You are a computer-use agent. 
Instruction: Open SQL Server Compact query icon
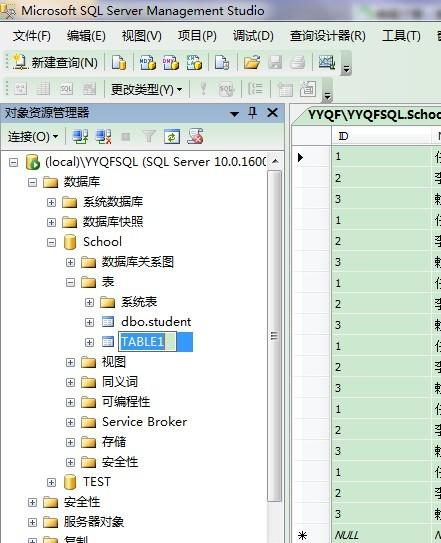point(222,63)
